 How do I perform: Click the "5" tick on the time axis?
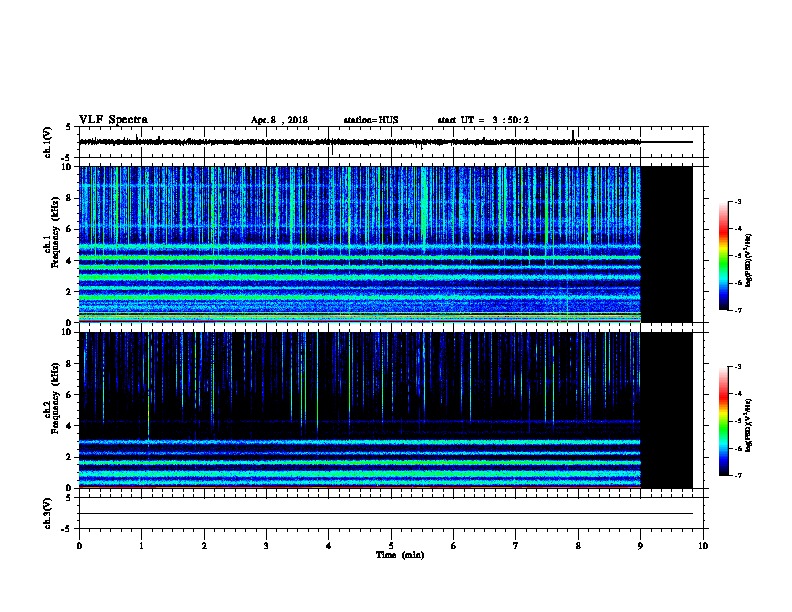pyautogui.click(x=391, y=546)
